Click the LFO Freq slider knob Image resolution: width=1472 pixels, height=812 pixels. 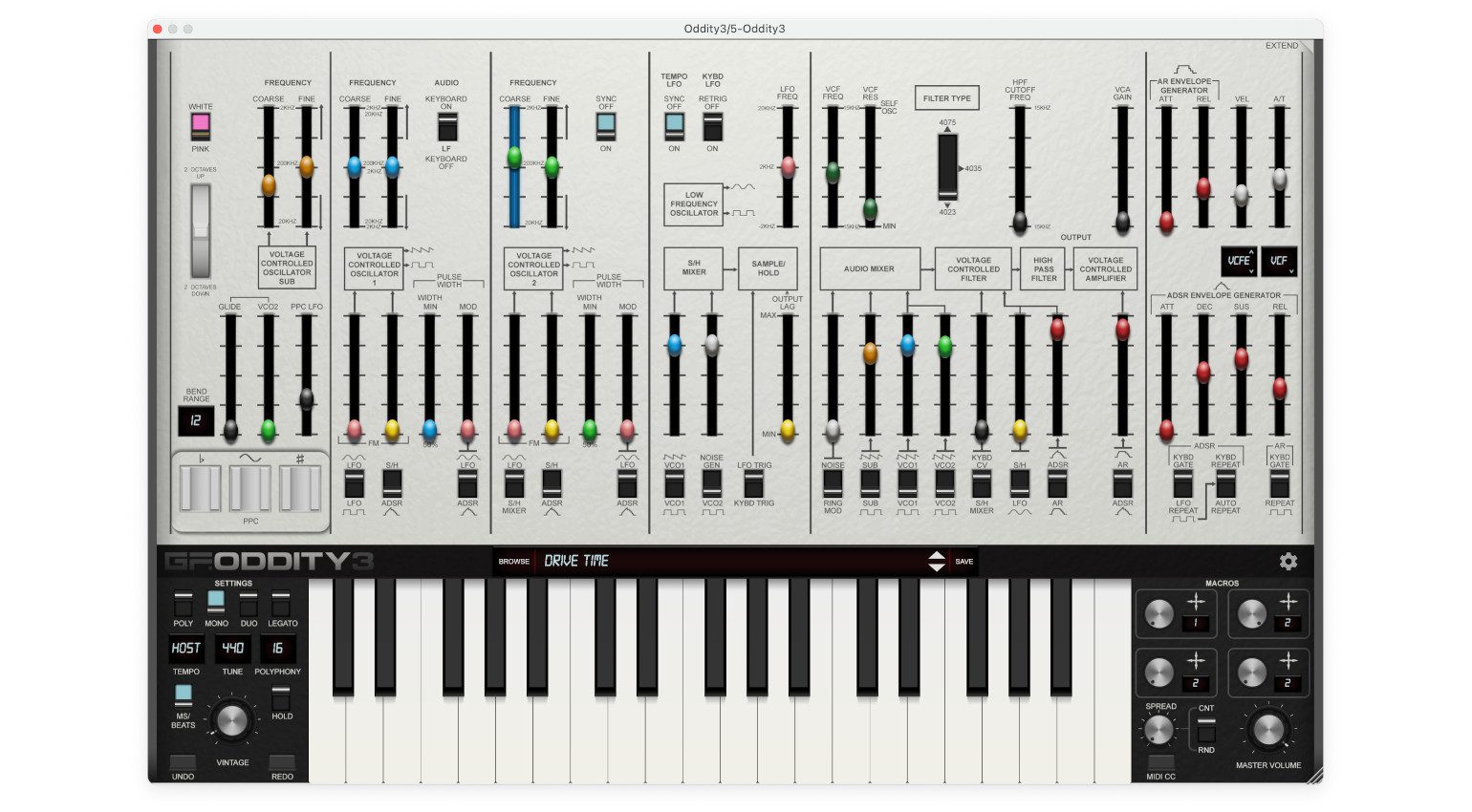click(x=788, y=167)
